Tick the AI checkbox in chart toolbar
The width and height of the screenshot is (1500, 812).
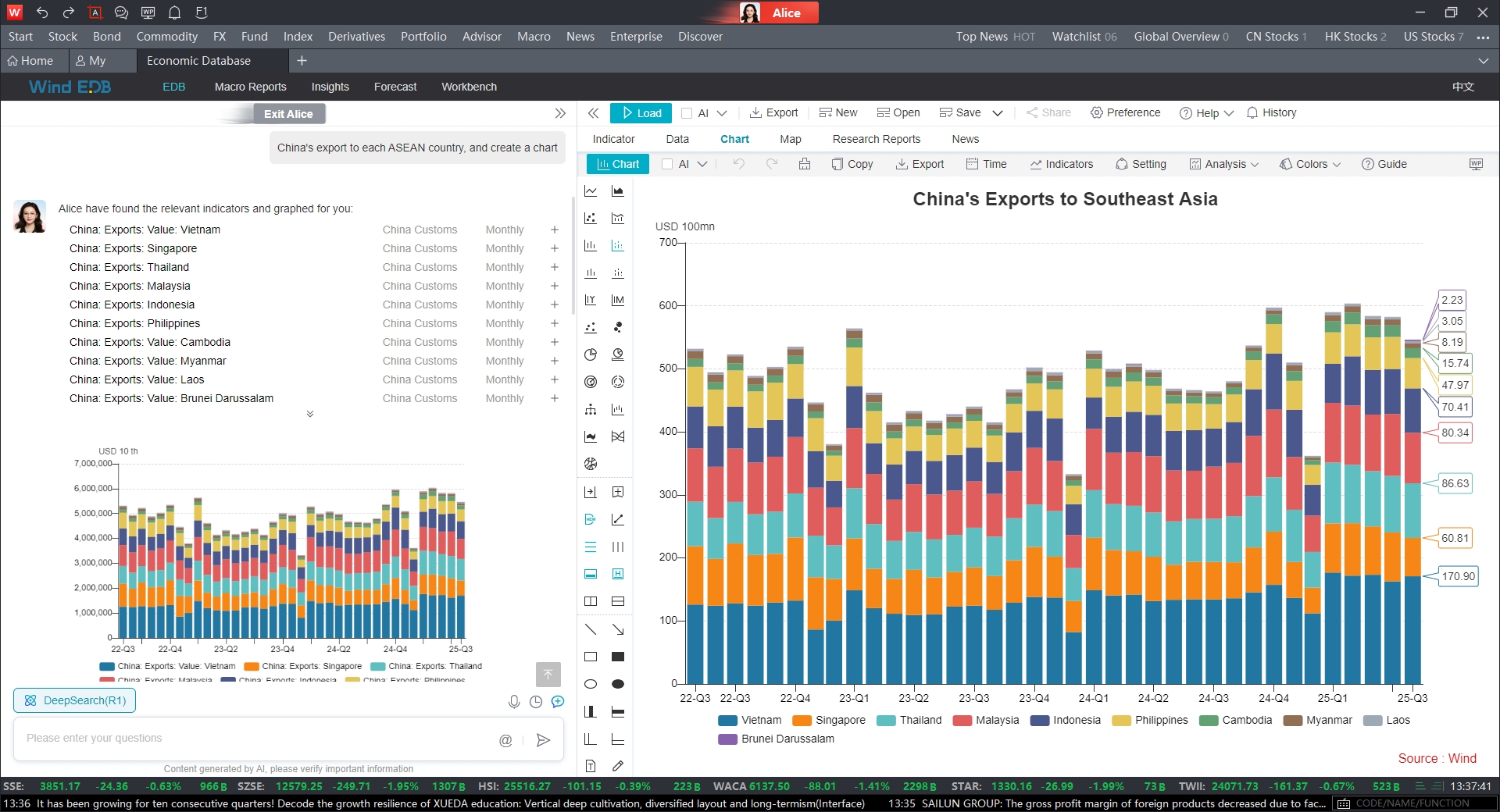click(667, 164)
